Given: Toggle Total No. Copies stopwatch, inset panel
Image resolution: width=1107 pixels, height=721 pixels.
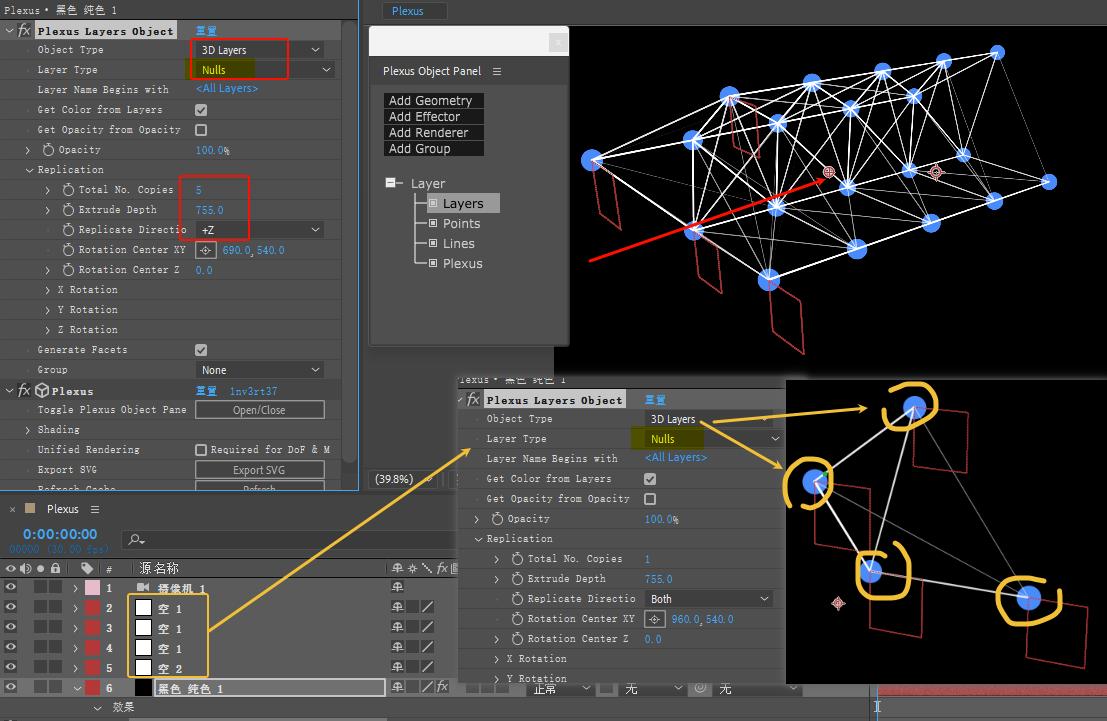Looking at the screenshot, I should tap(517, 559).
